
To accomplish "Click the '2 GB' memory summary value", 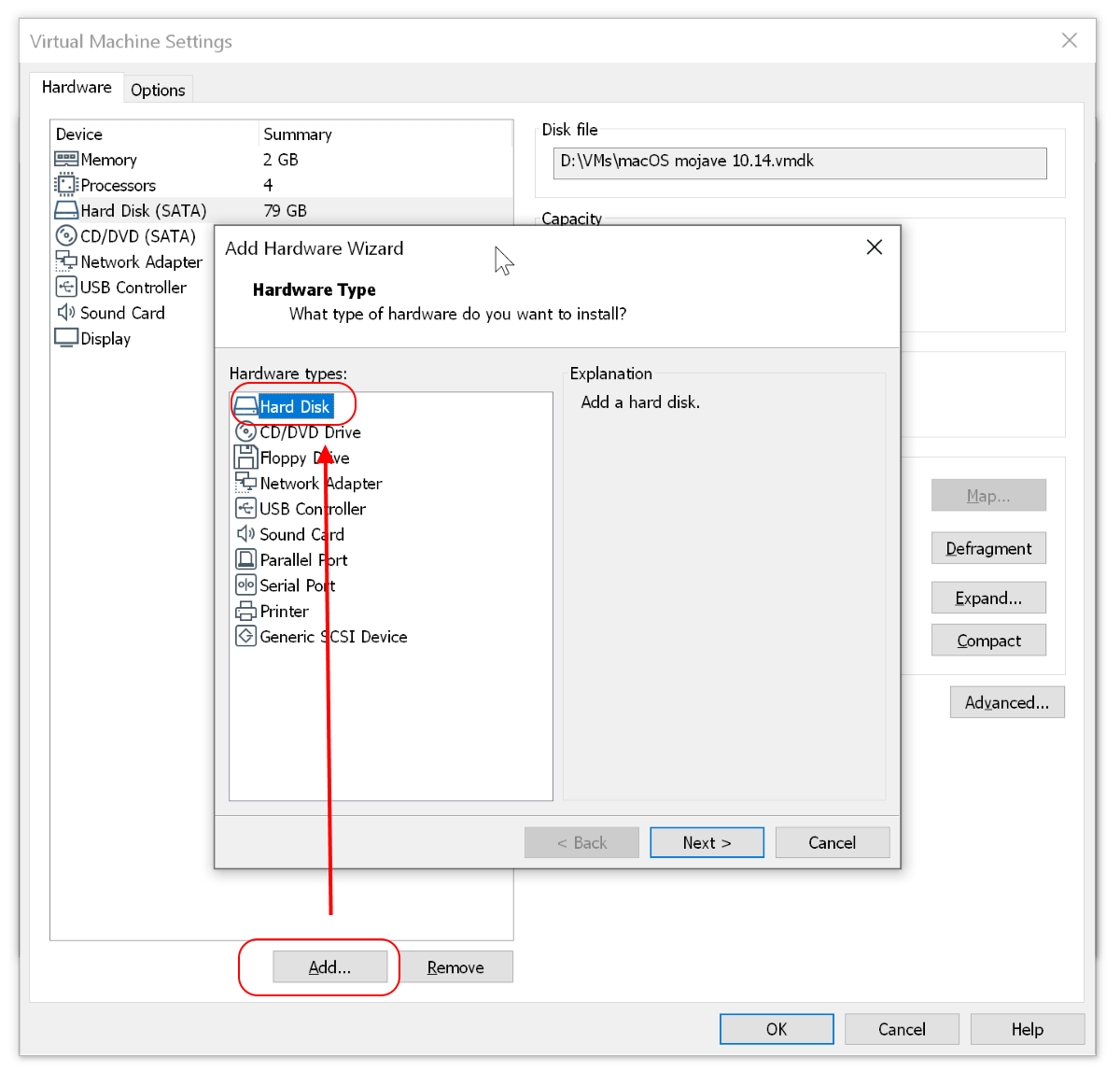I will pyautogui.click(x=281, y=160).
